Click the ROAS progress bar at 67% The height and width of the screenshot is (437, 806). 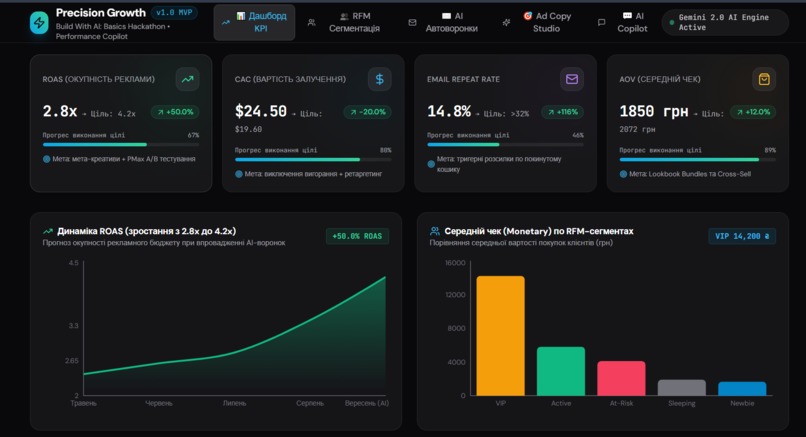point(121,144)
